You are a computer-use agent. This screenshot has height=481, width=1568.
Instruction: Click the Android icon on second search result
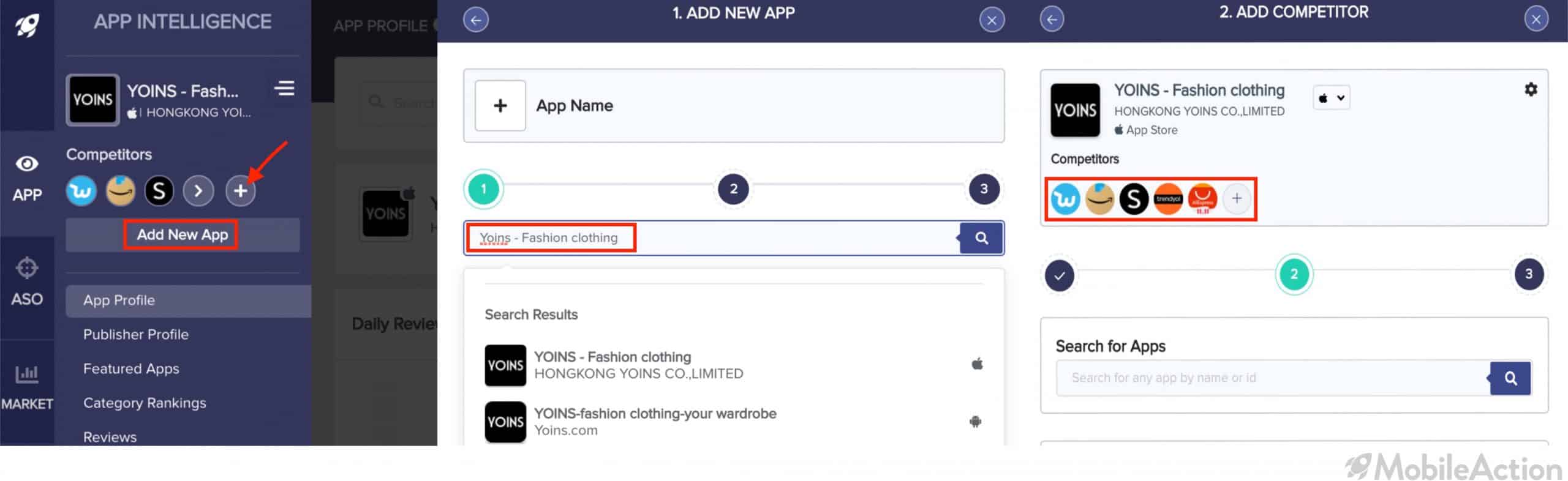coord(976,422)
